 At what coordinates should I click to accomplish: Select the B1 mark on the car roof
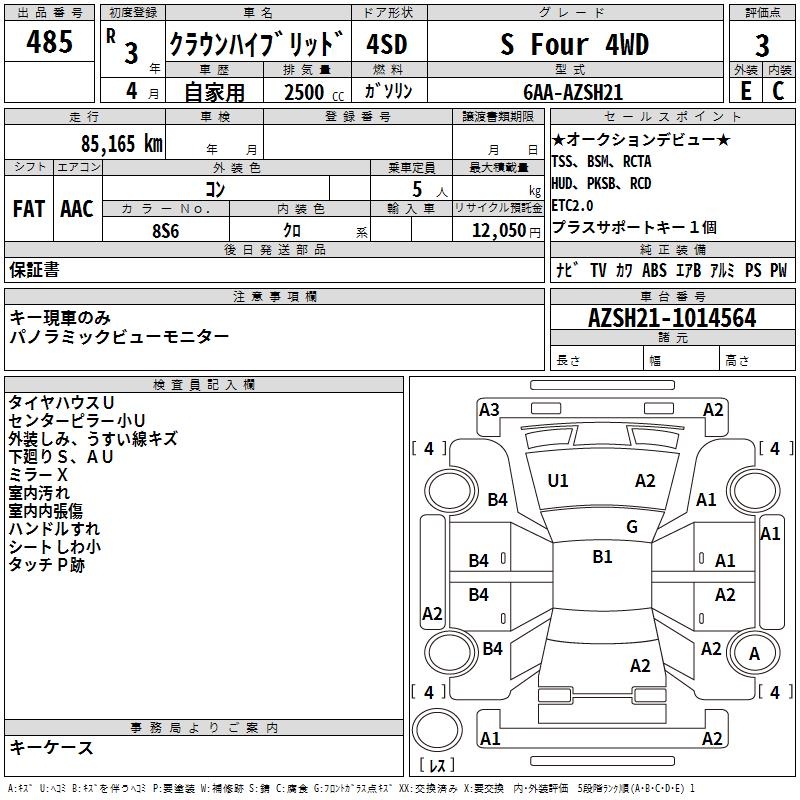point(602,557)
